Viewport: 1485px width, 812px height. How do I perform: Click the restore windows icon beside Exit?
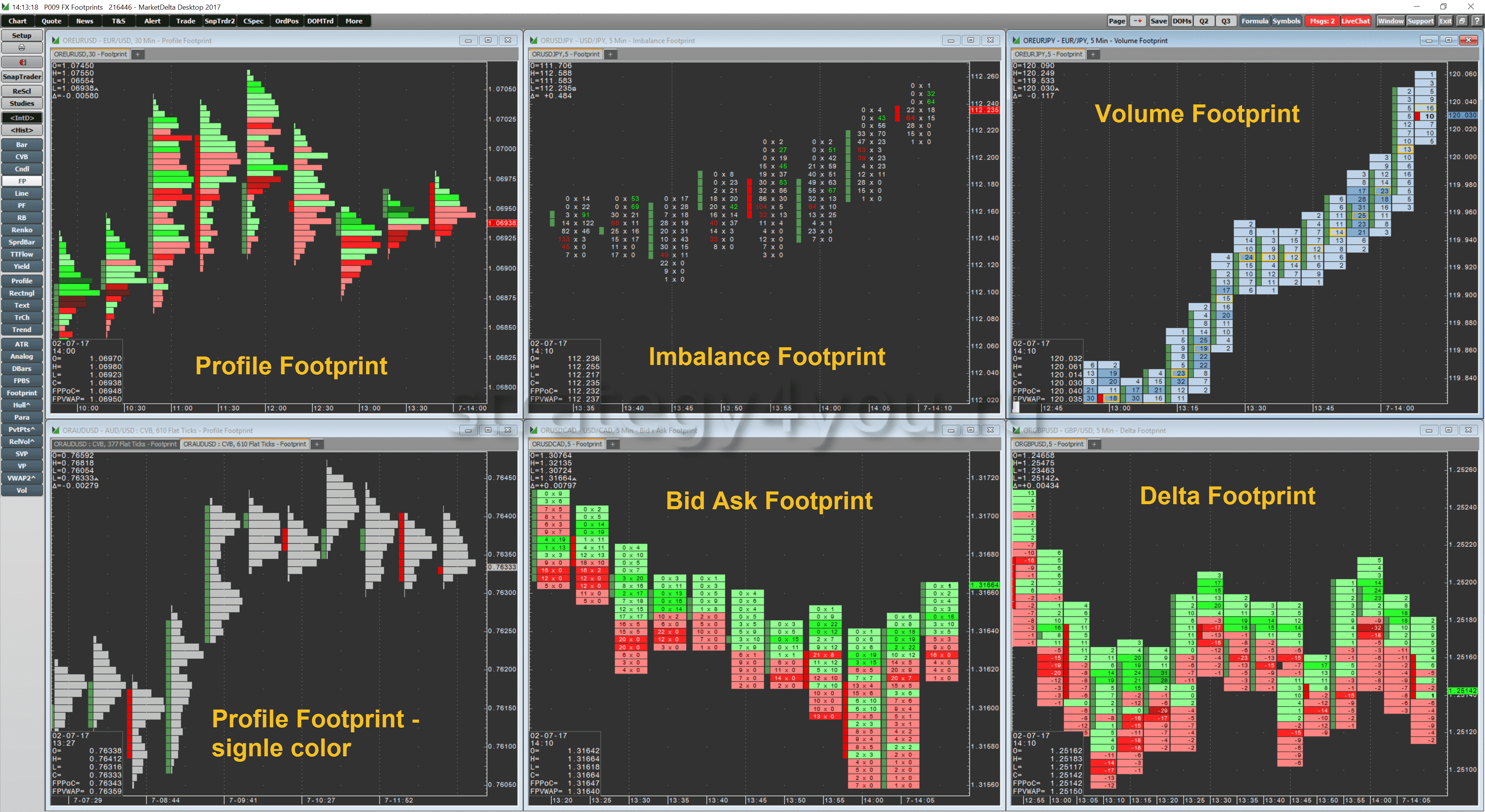(x=1462, y=21)
